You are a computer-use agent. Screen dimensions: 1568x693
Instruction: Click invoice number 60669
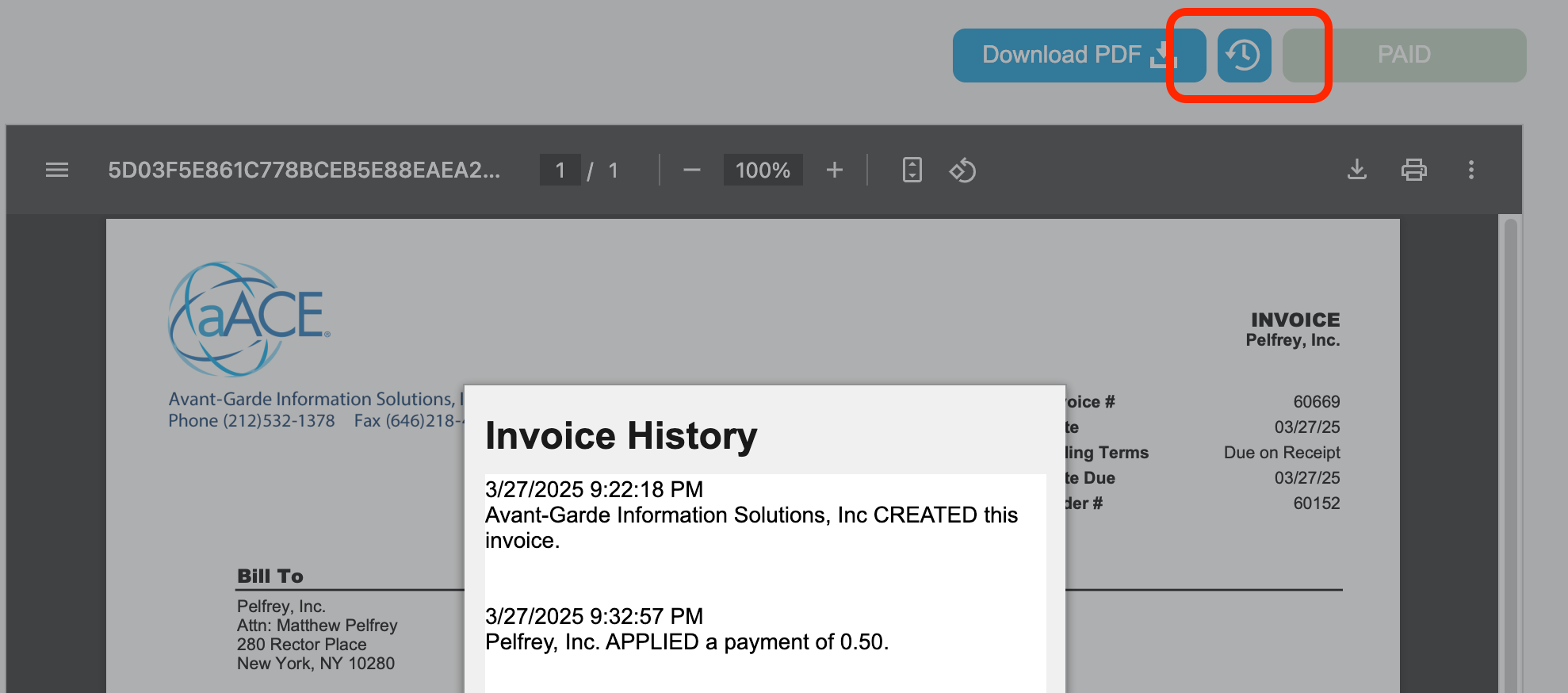coord(1316,402)
